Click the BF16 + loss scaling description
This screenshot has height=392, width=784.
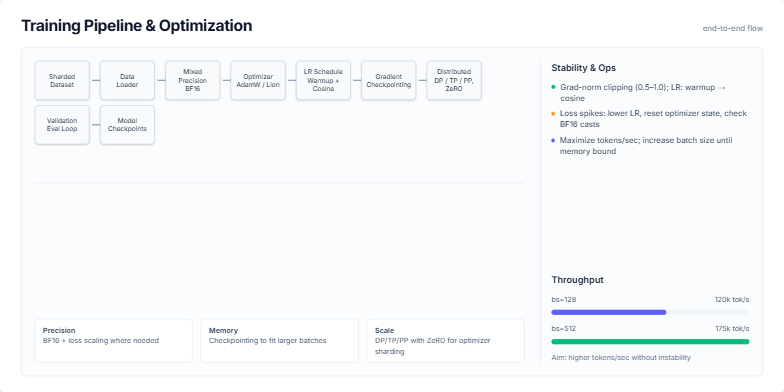point(100,340)
